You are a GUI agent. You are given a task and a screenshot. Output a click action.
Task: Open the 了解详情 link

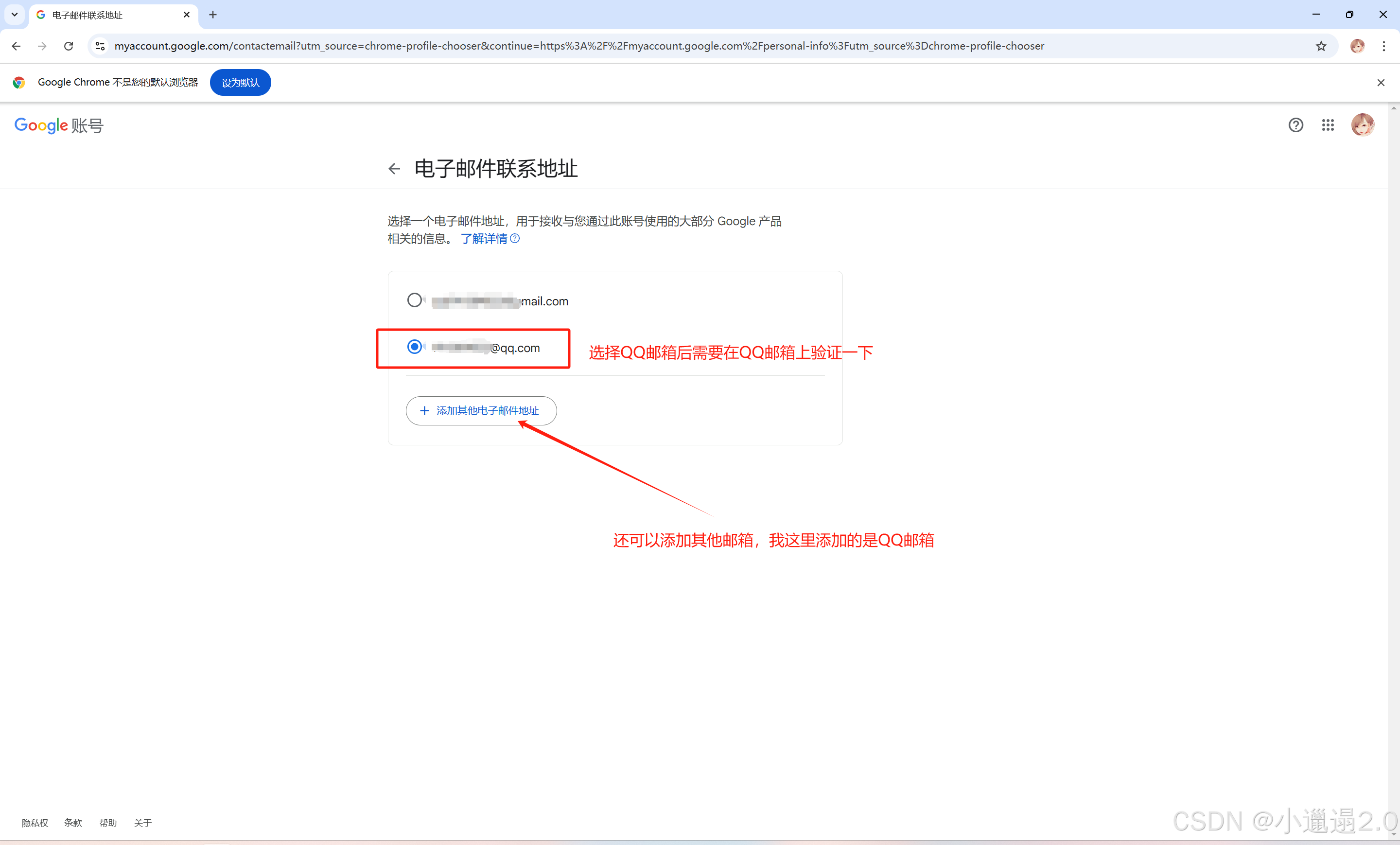point(484,239)
